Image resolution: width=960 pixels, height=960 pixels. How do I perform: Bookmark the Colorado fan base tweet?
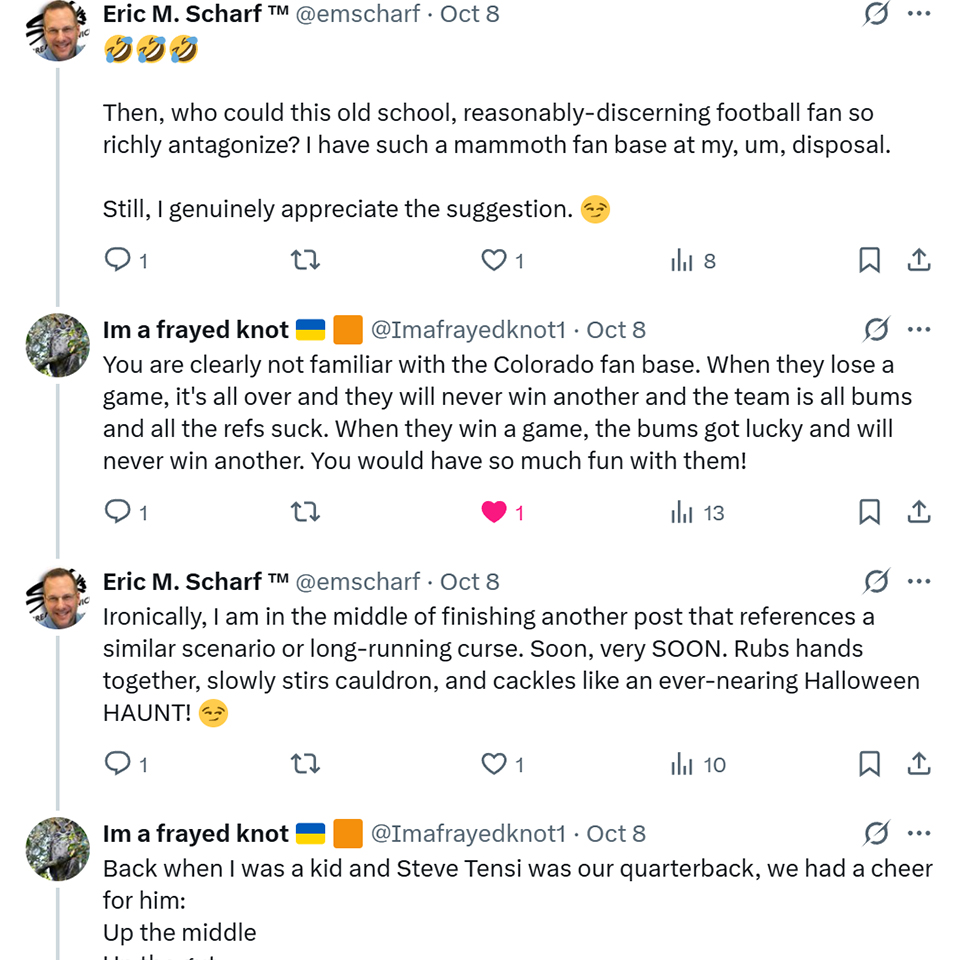(x=869, y=512)
